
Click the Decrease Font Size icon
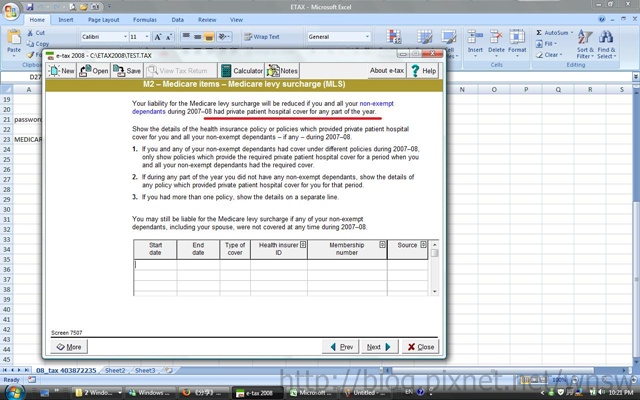(170, 37)
